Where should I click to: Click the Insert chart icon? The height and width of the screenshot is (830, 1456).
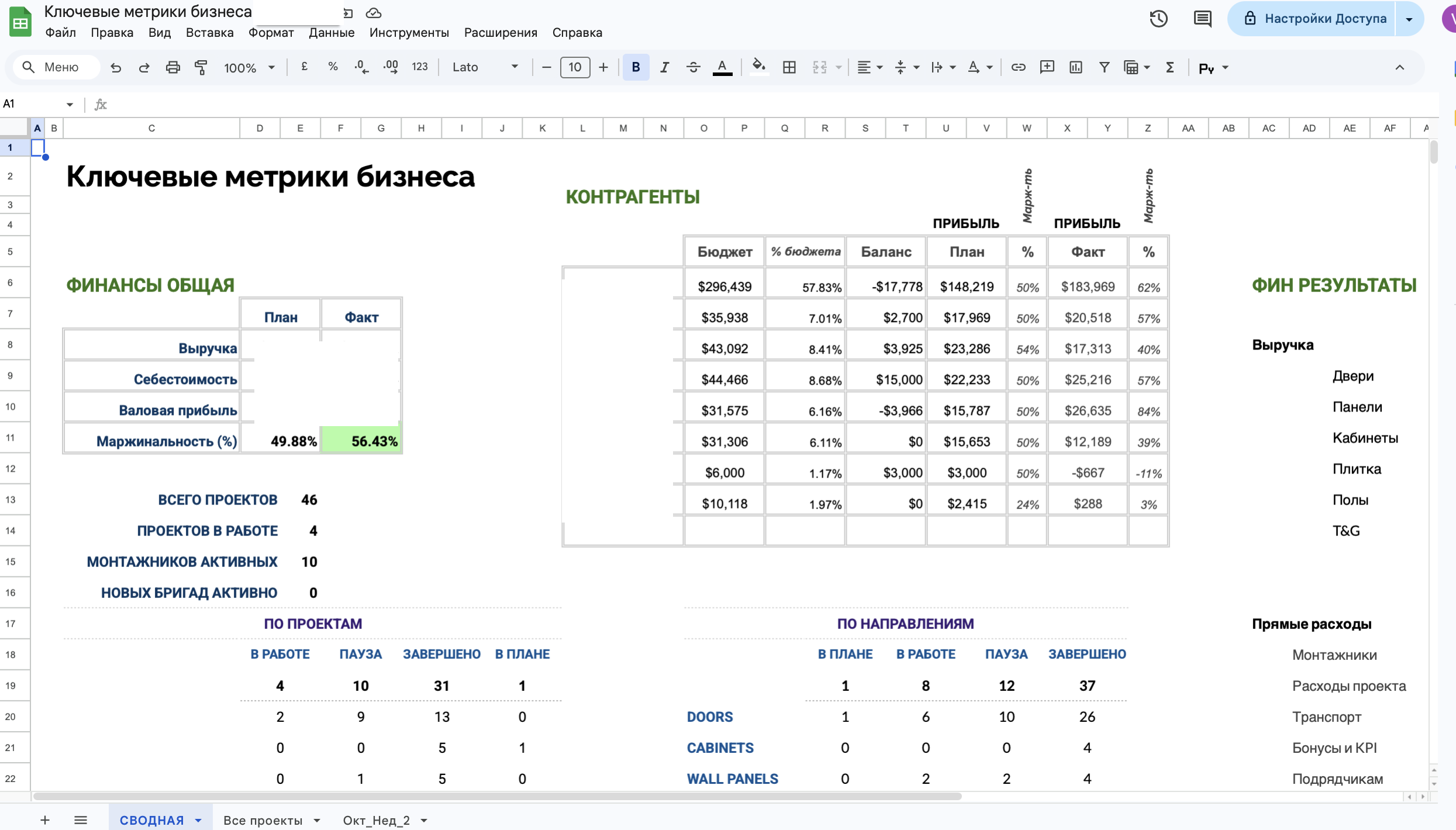(1075, 67)
